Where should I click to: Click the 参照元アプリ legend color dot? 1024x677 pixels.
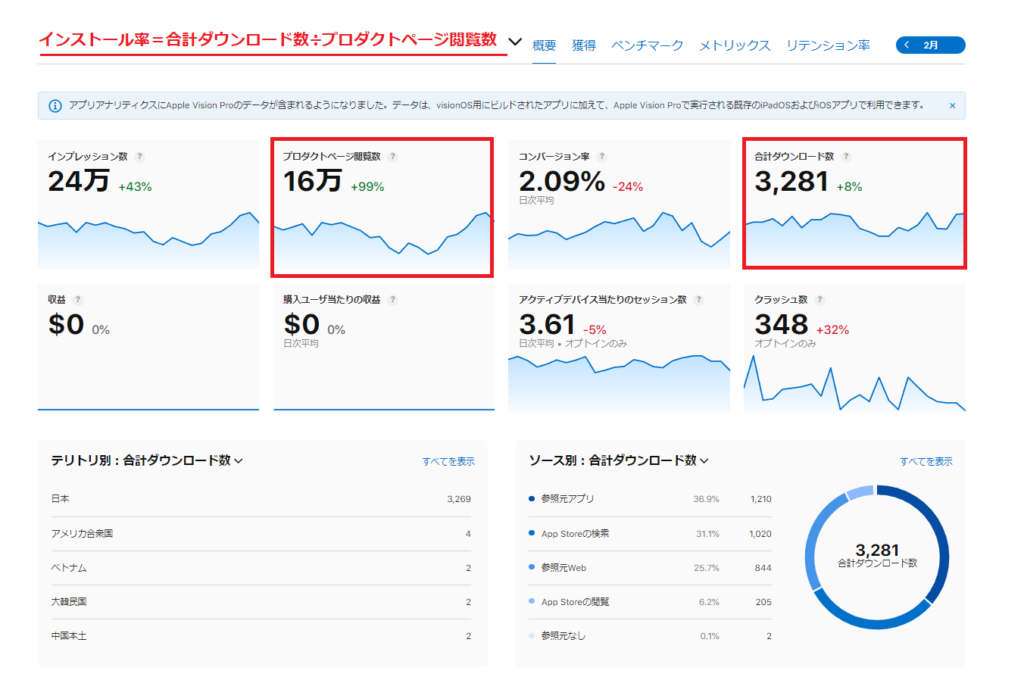tap(532, 498)
